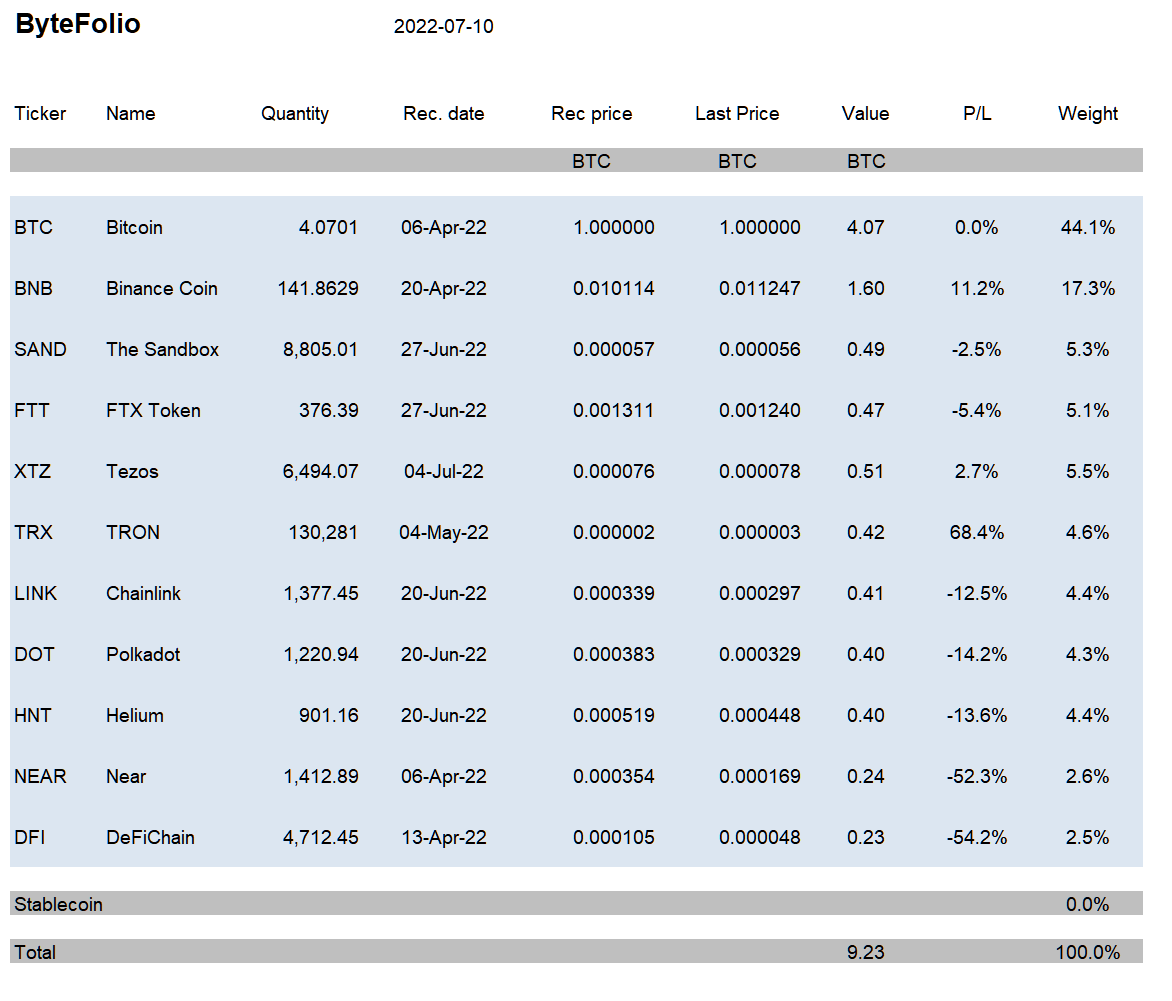
Task: Select The Sandbox name cell
Action: coord(162,349)
